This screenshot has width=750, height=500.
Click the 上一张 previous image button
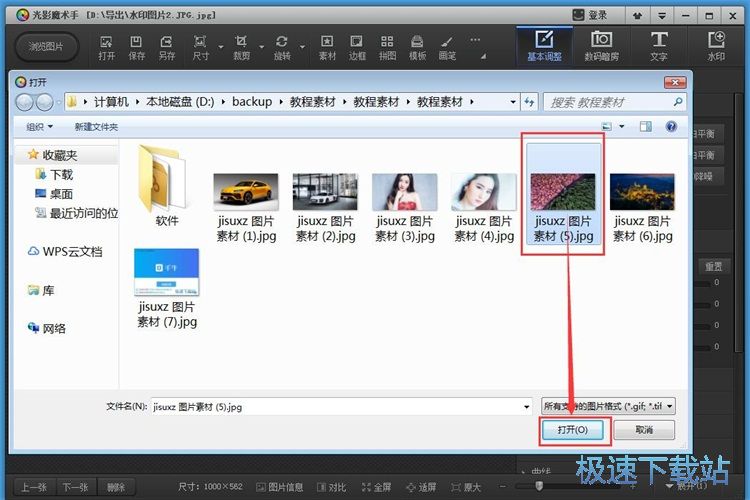click(x=33, y=487)
